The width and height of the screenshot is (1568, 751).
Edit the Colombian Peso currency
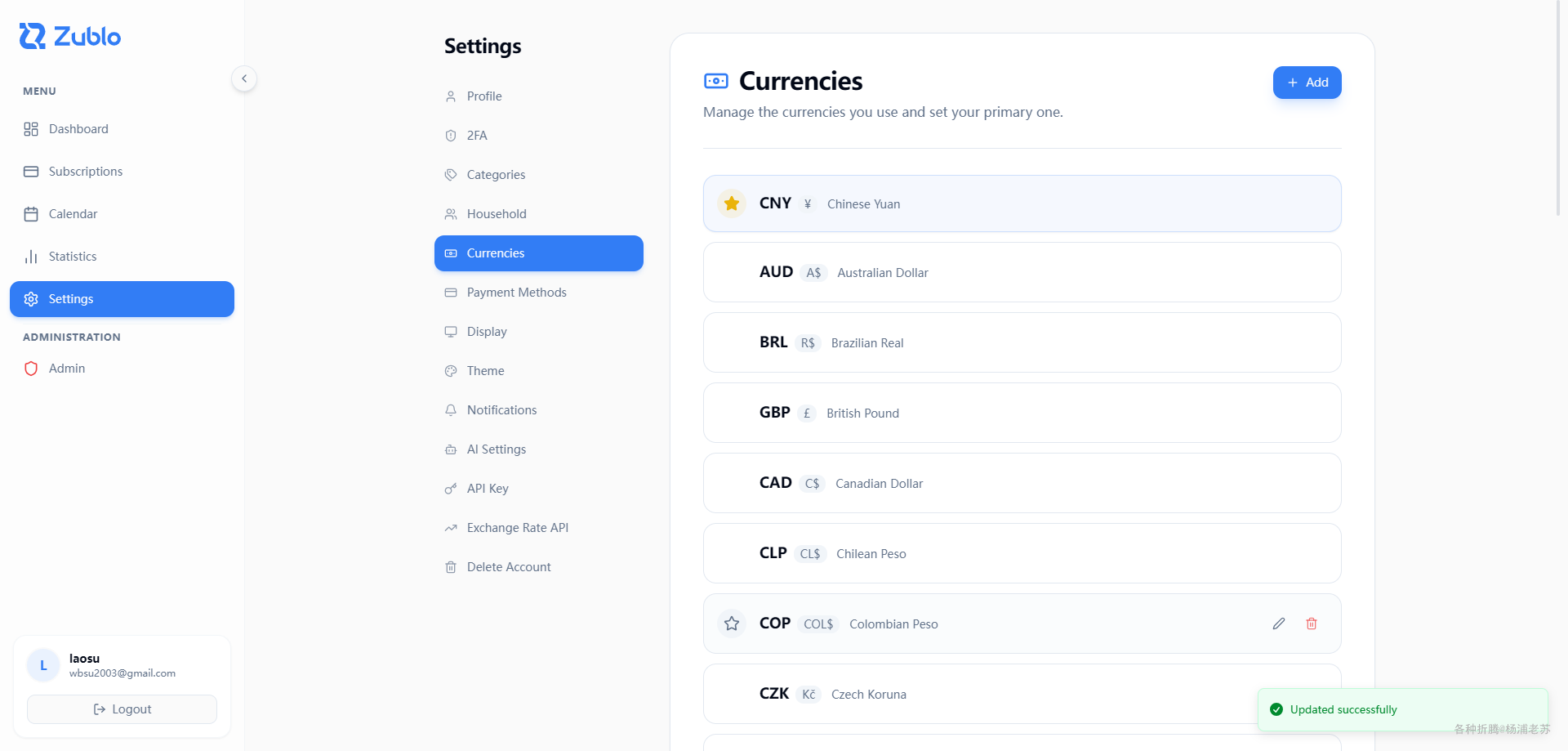pyautogui.click(x=1278, y=624)
